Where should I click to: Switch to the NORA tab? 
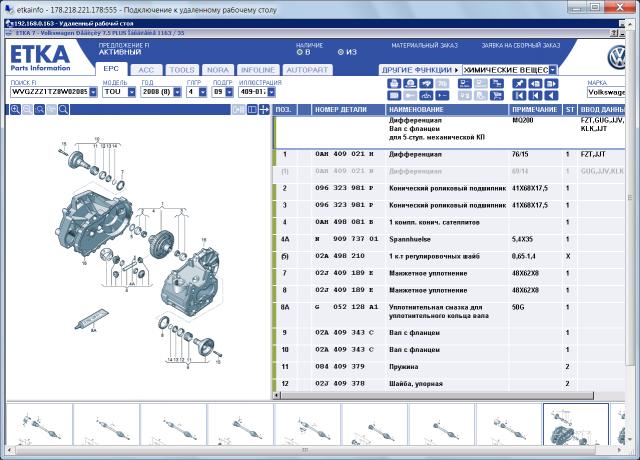pyautogui.click(x=218, y=70)
